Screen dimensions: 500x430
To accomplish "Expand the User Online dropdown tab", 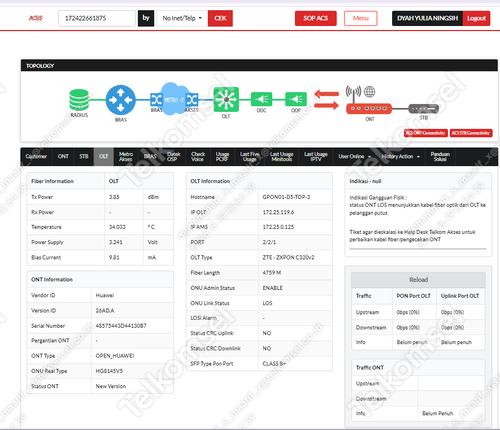I will click(x=355, y=156).
